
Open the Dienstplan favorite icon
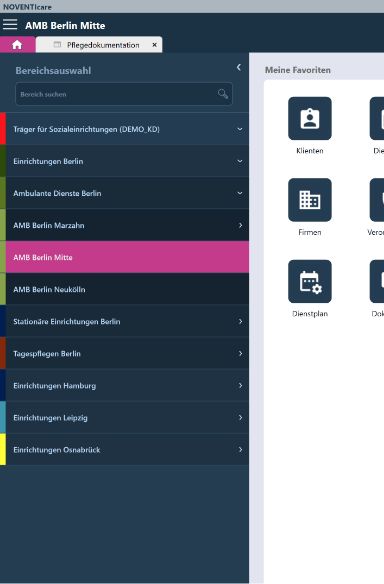(310, 282)
